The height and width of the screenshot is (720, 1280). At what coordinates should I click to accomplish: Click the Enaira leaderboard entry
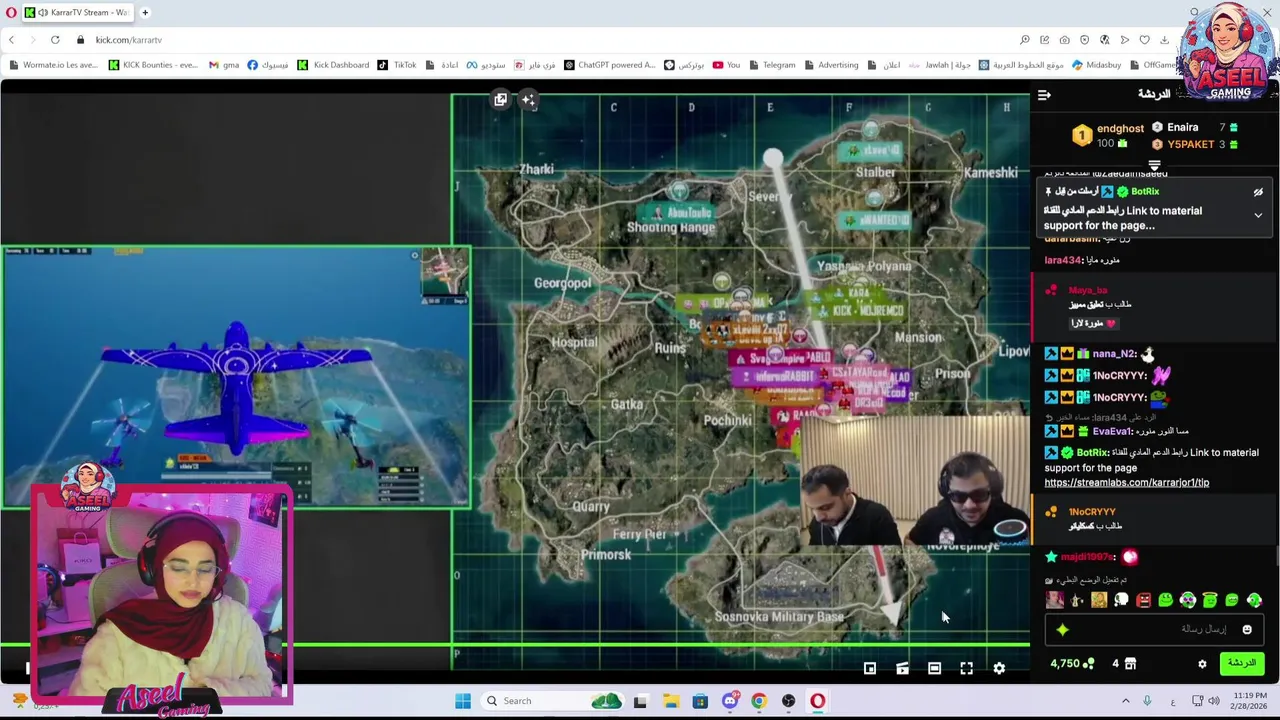(x=1195, y=127)
